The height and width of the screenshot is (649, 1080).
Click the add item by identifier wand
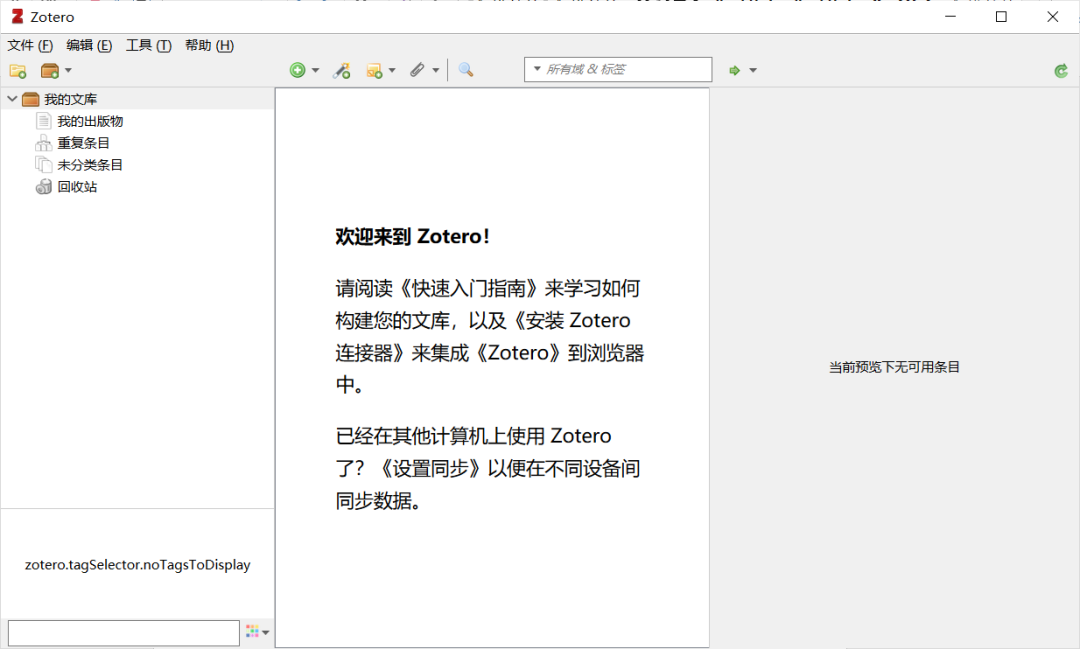click(x=342, y=70)
